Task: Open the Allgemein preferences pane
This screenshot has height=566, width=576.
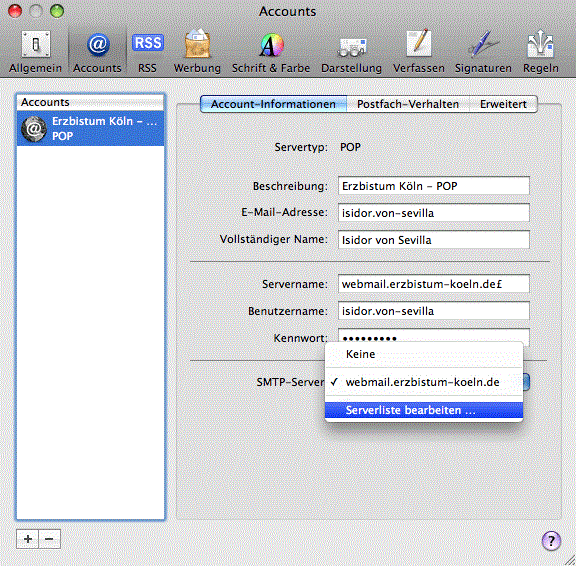Action: [x=35, y=52]
